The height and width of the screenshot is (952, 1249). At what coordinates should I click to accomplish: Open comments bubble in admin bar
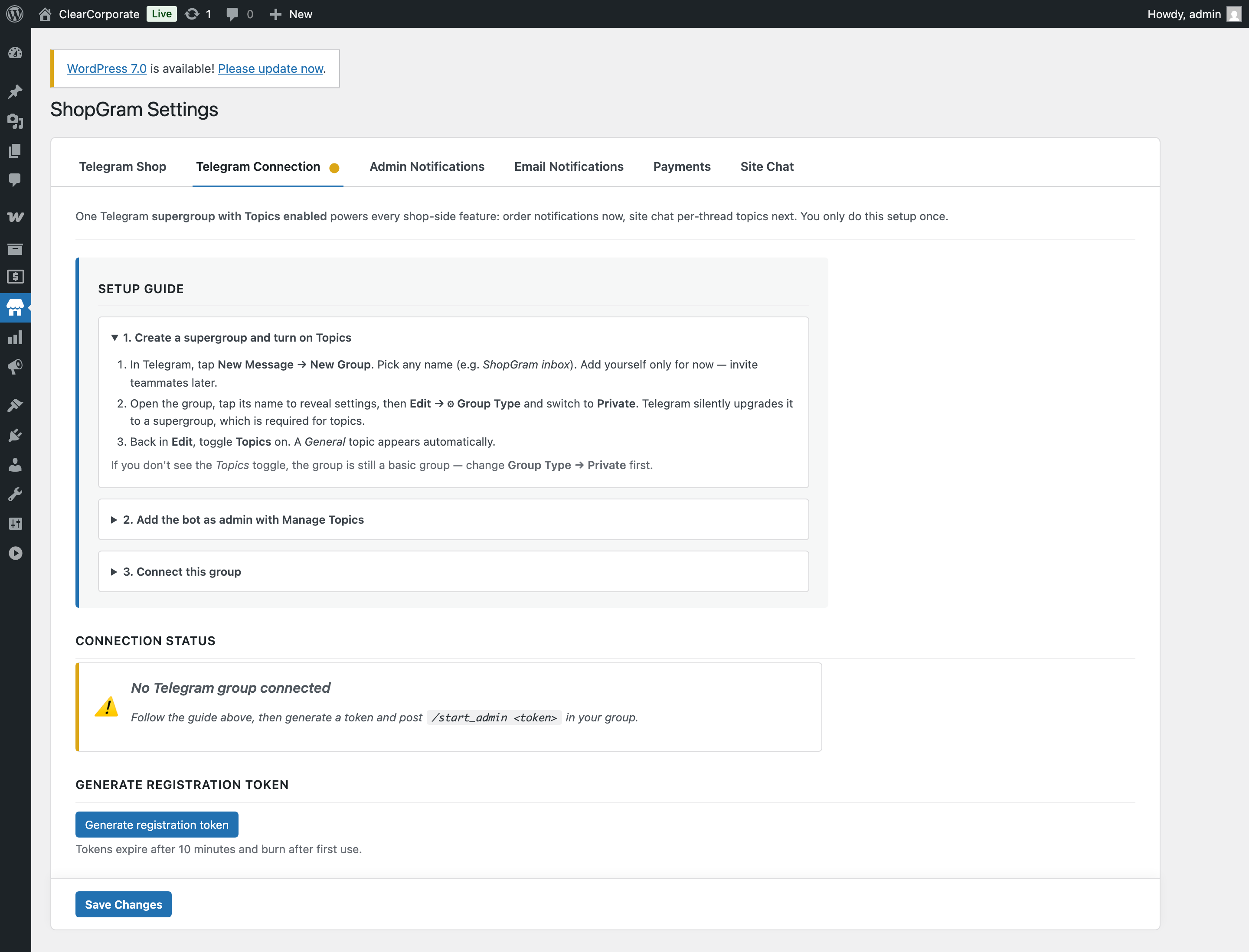(x=232, y=13)
